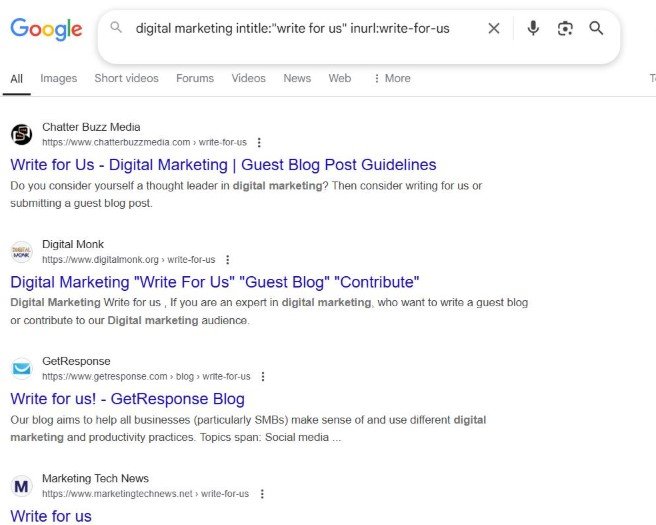
Task: Click the Marketing Tech News site name
Action: point(95,478)
